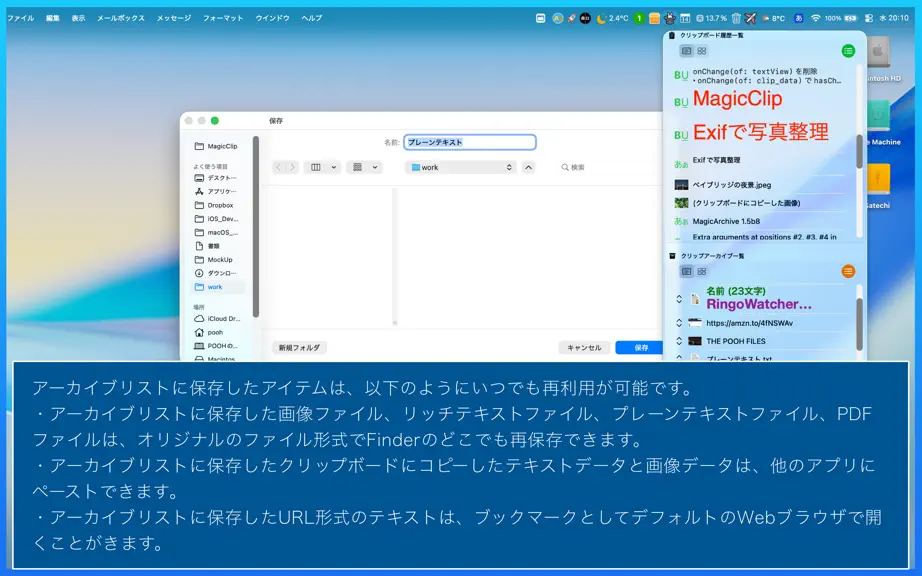This screenshot has width=922, height=576.
Task: Select work folder in sidebar
Action: point(216,287)
